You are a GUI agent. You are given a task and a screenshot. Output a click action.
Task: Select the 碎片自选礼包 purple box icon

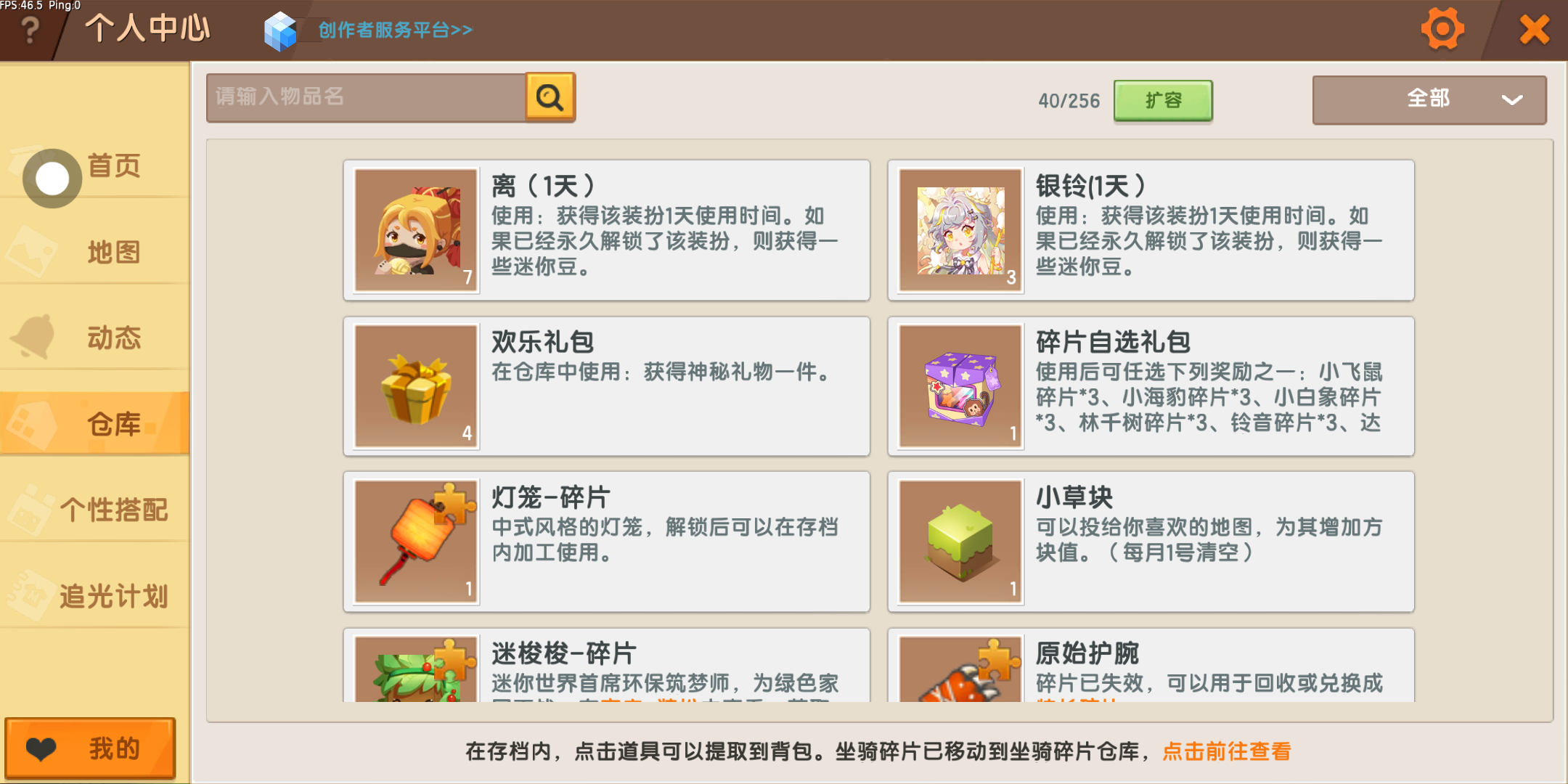pos(960,386)
